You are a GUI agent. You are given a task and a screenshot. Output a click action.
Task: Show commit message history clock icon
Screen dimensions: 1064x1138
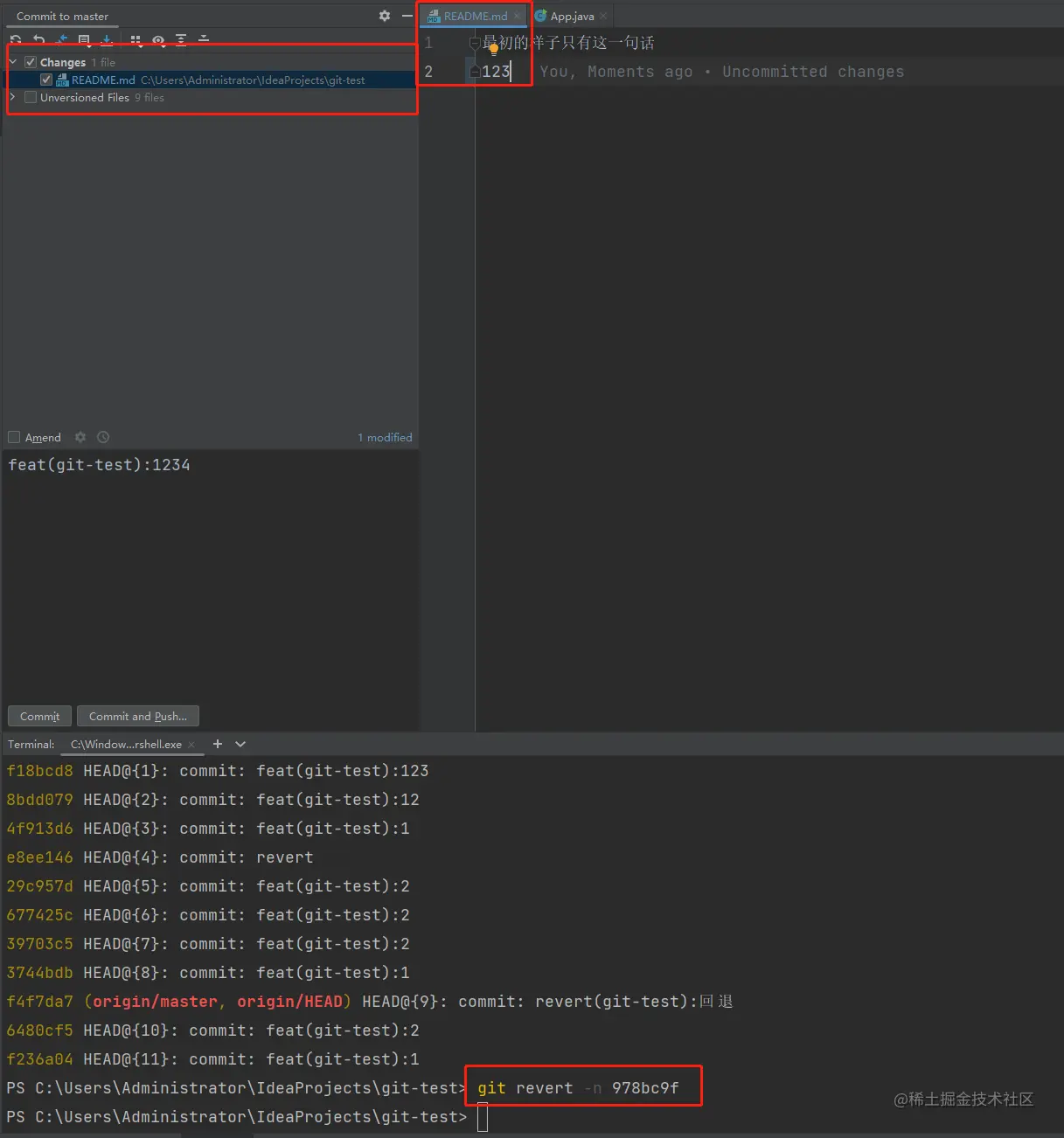(x=103, y=437)
